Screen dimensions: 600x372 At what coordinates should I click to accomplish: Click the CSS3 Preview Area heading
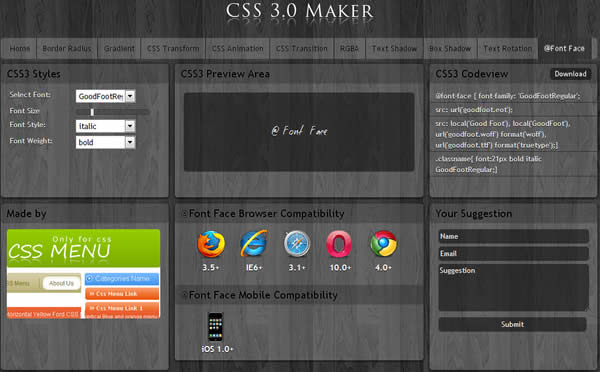[x=225, y=74]
